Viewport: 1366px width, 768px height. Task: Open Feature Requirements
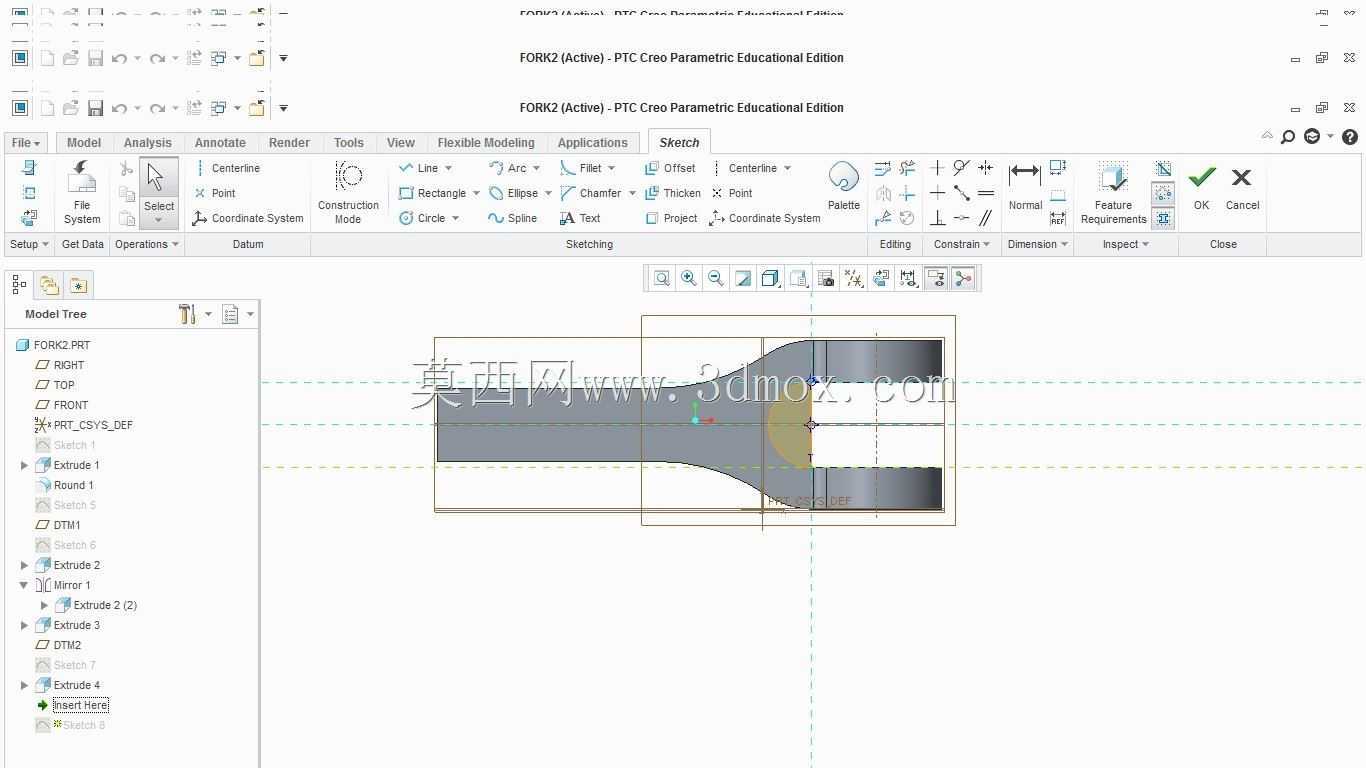click(x=1113, y=193)
